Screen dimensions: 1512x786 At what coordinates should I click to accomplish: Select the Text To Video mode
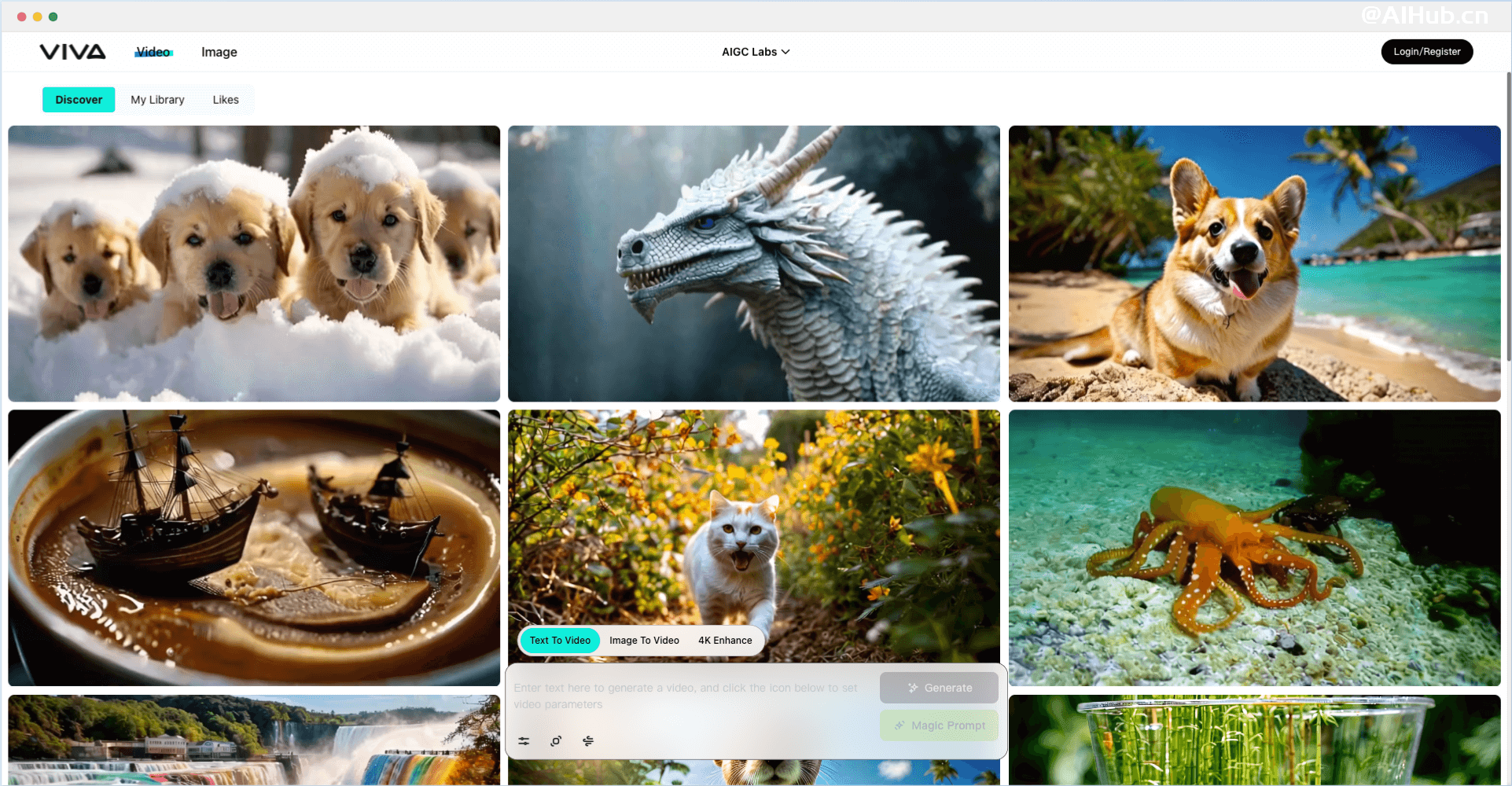point(560,641)
